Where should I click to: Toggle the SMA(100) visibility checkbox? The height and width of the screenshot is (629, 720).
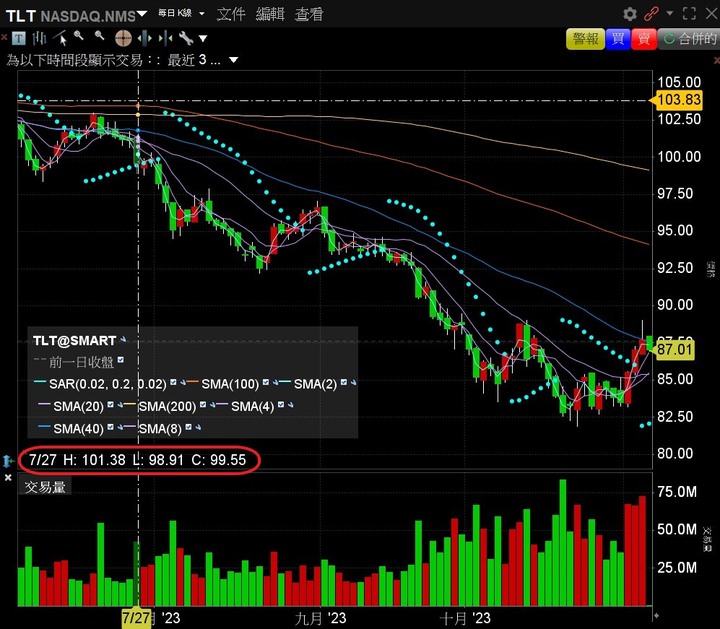(x=265, y=382)
